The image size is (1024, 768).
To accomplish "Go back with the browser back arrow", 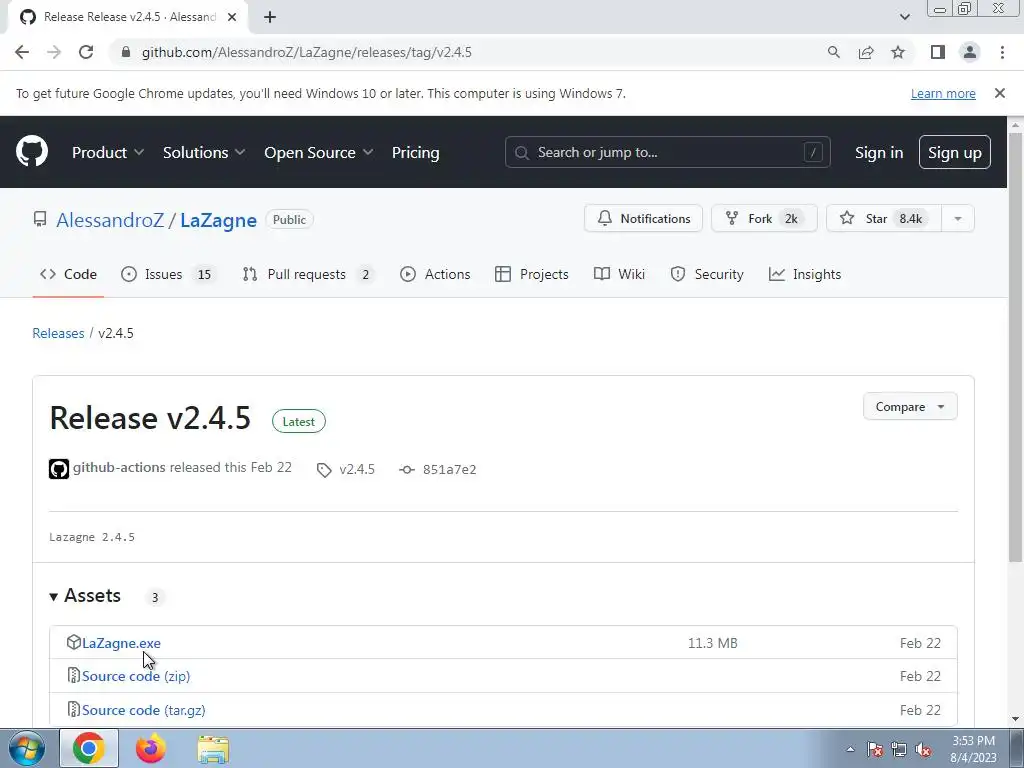I will [x=22, y=52].
